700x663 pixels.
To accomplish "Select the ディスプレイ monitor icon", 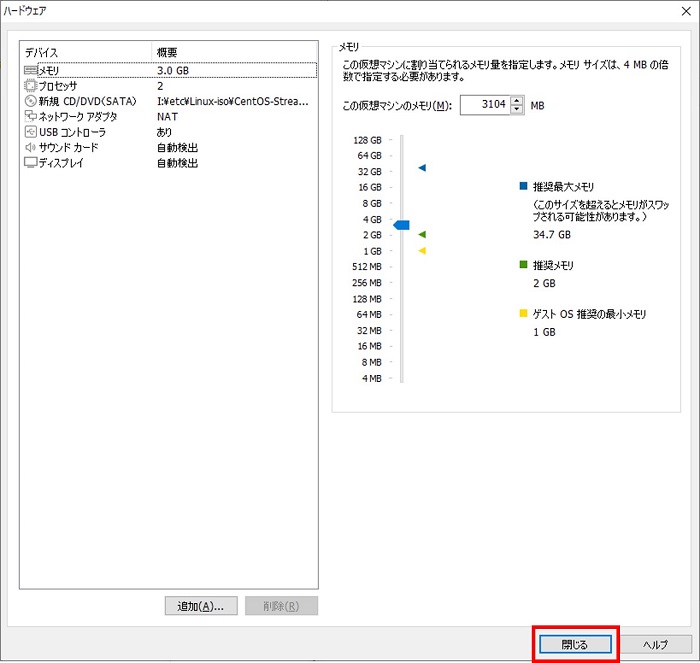I will tap(30, 163).
